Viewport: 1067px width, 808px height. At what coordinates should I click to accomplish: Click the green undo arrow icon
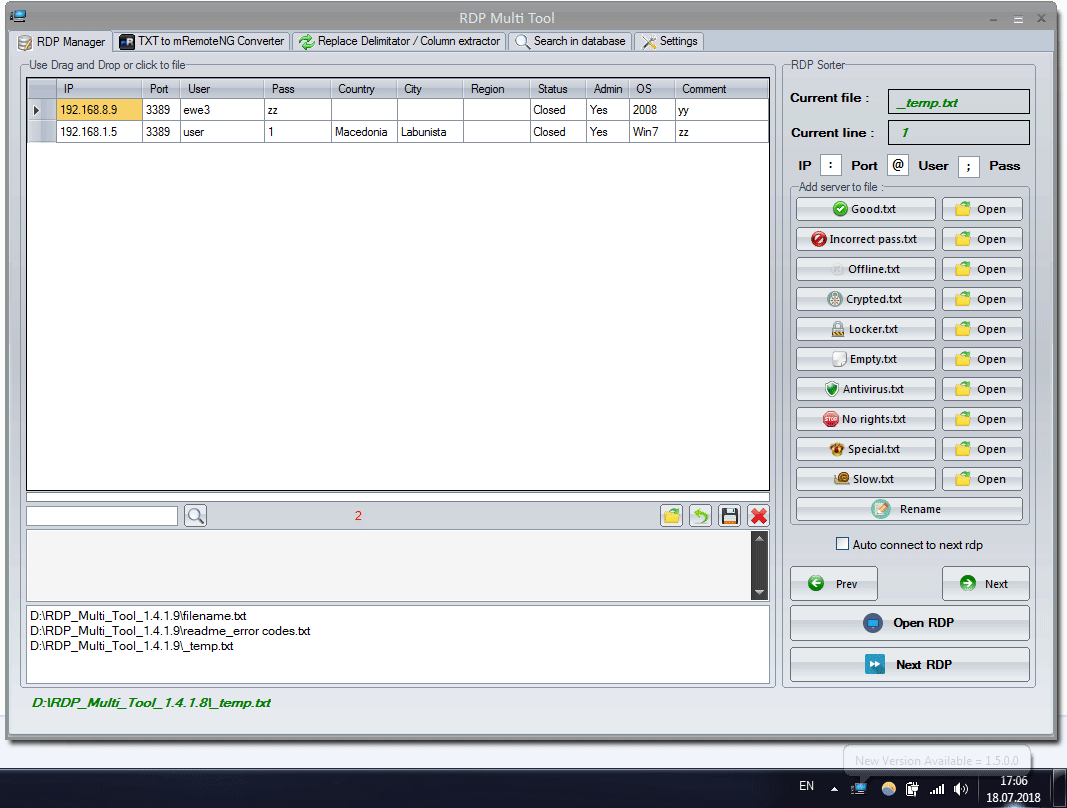[700, 516]
